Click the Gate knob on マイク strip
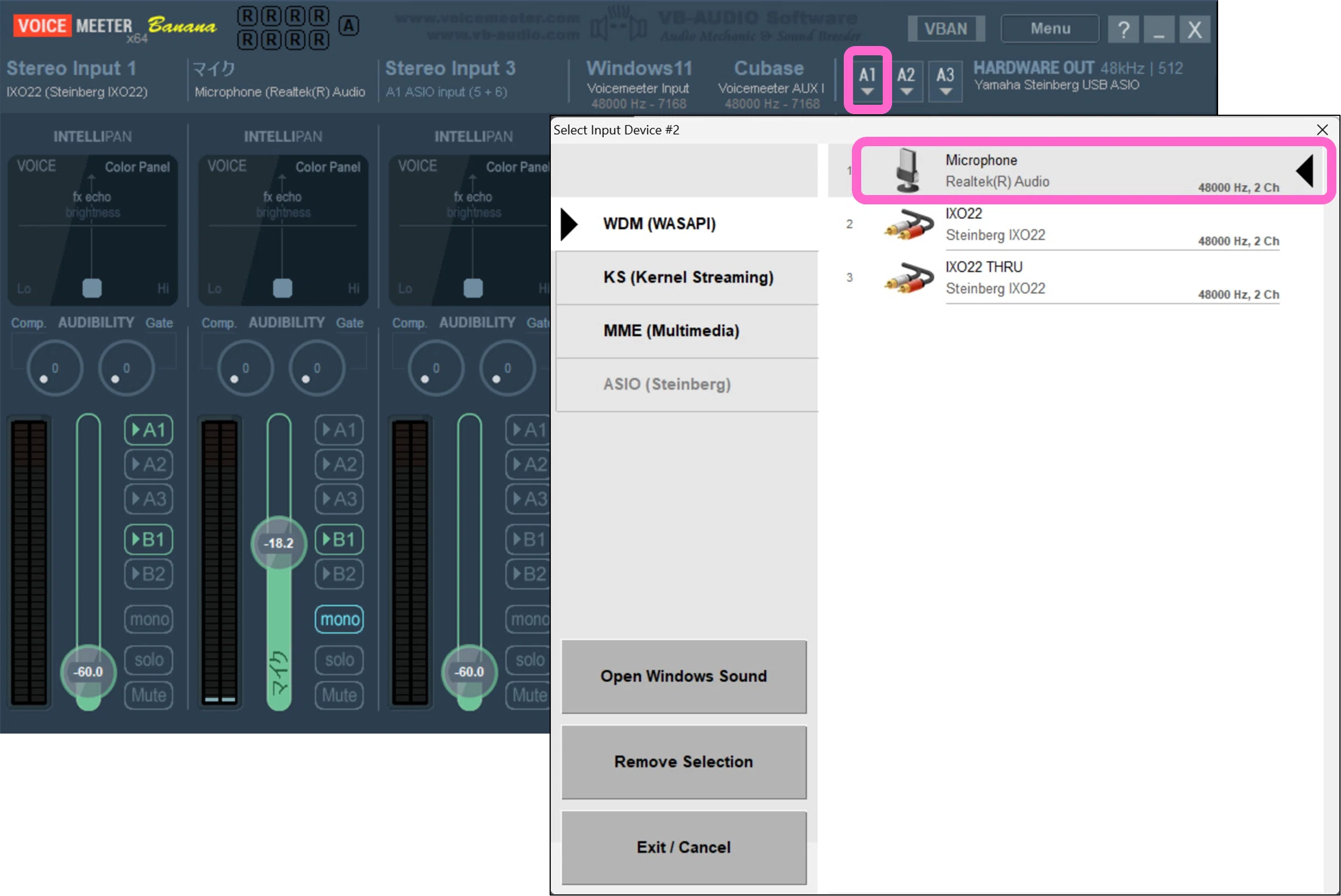1341x896 pixels. pyautogui.click(x=317, y=369)
